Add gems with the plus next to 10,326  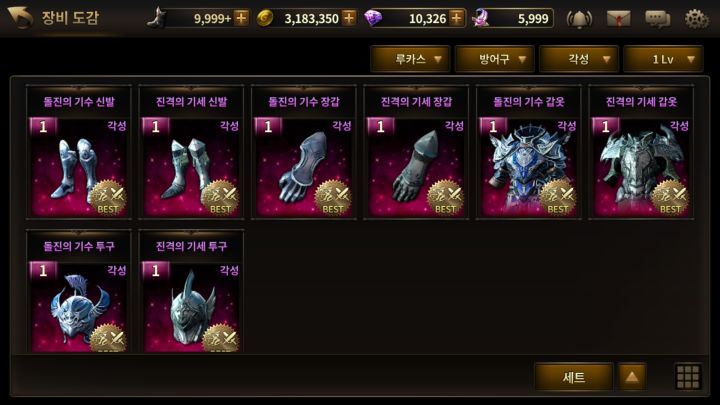coord(456,18)
